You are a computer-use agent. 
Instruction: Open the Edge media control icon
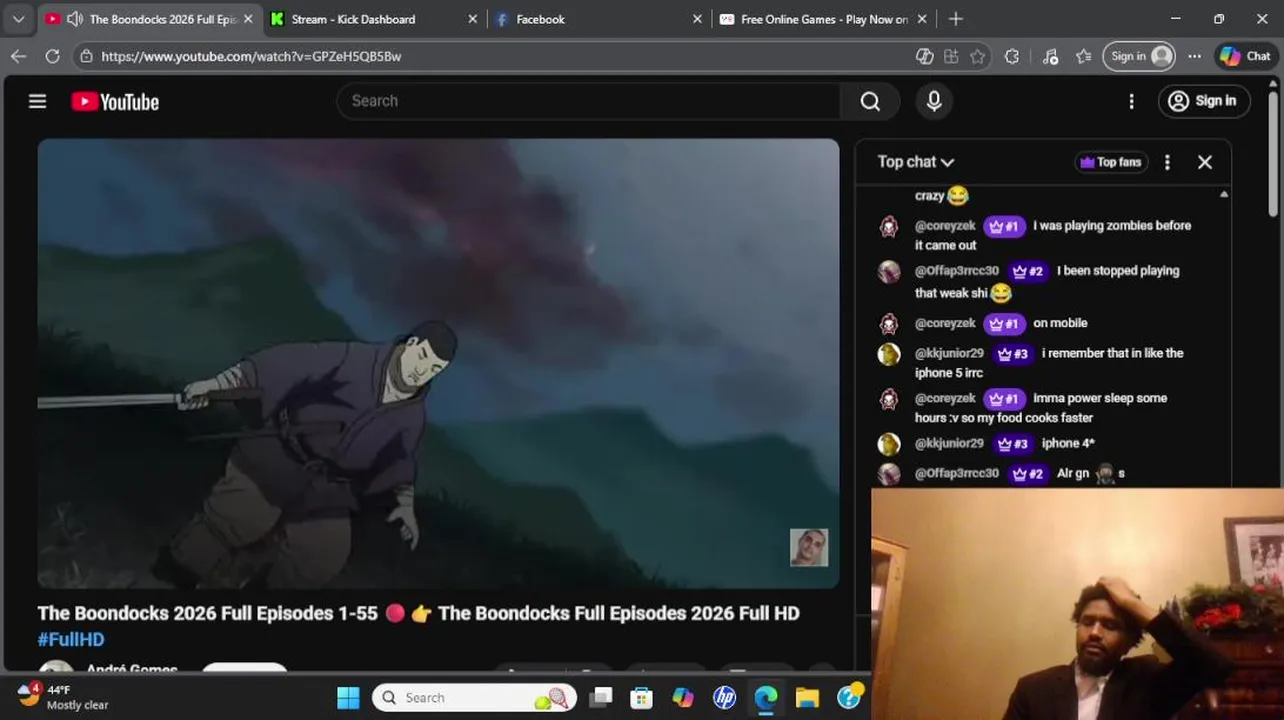pyautogui.click(x=1050, y=56)
